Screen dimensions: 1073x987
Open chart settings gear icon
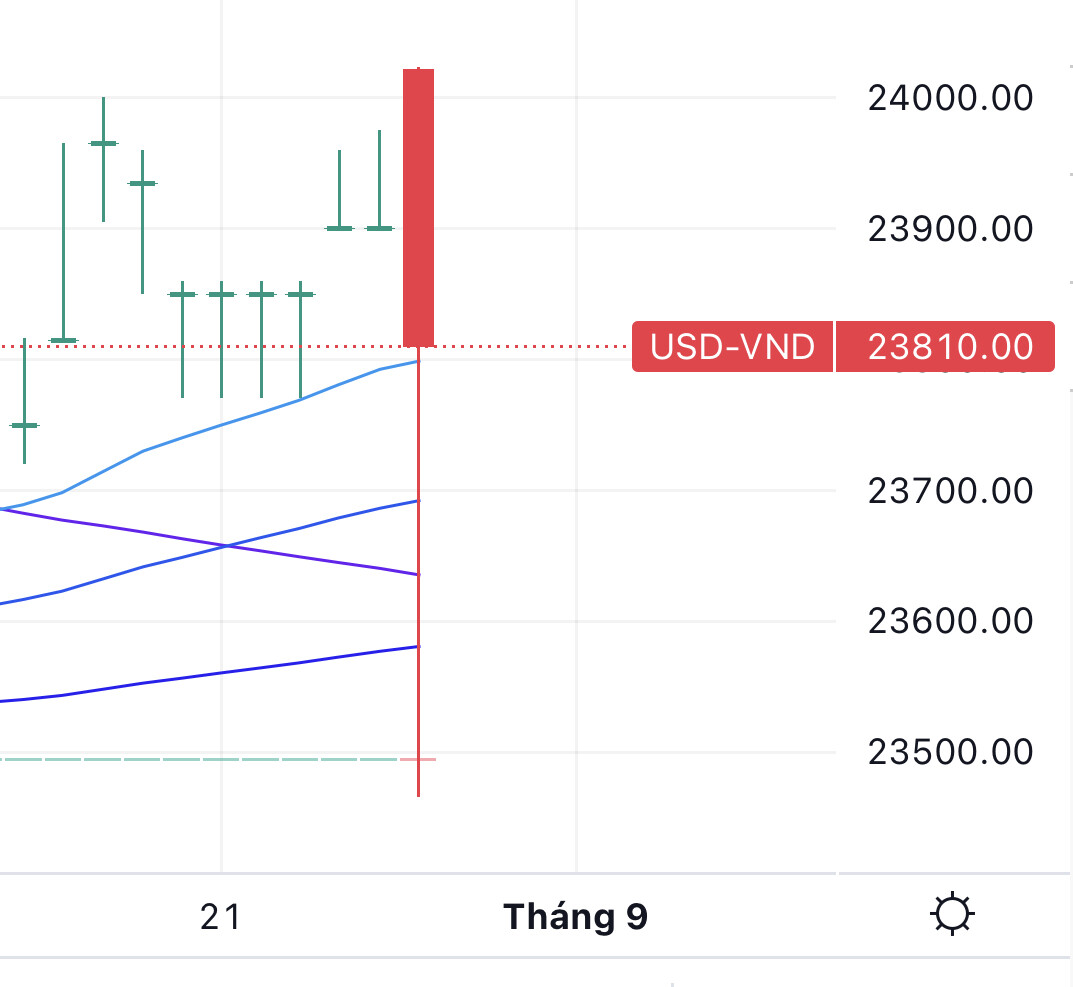[x=951, y=914]
